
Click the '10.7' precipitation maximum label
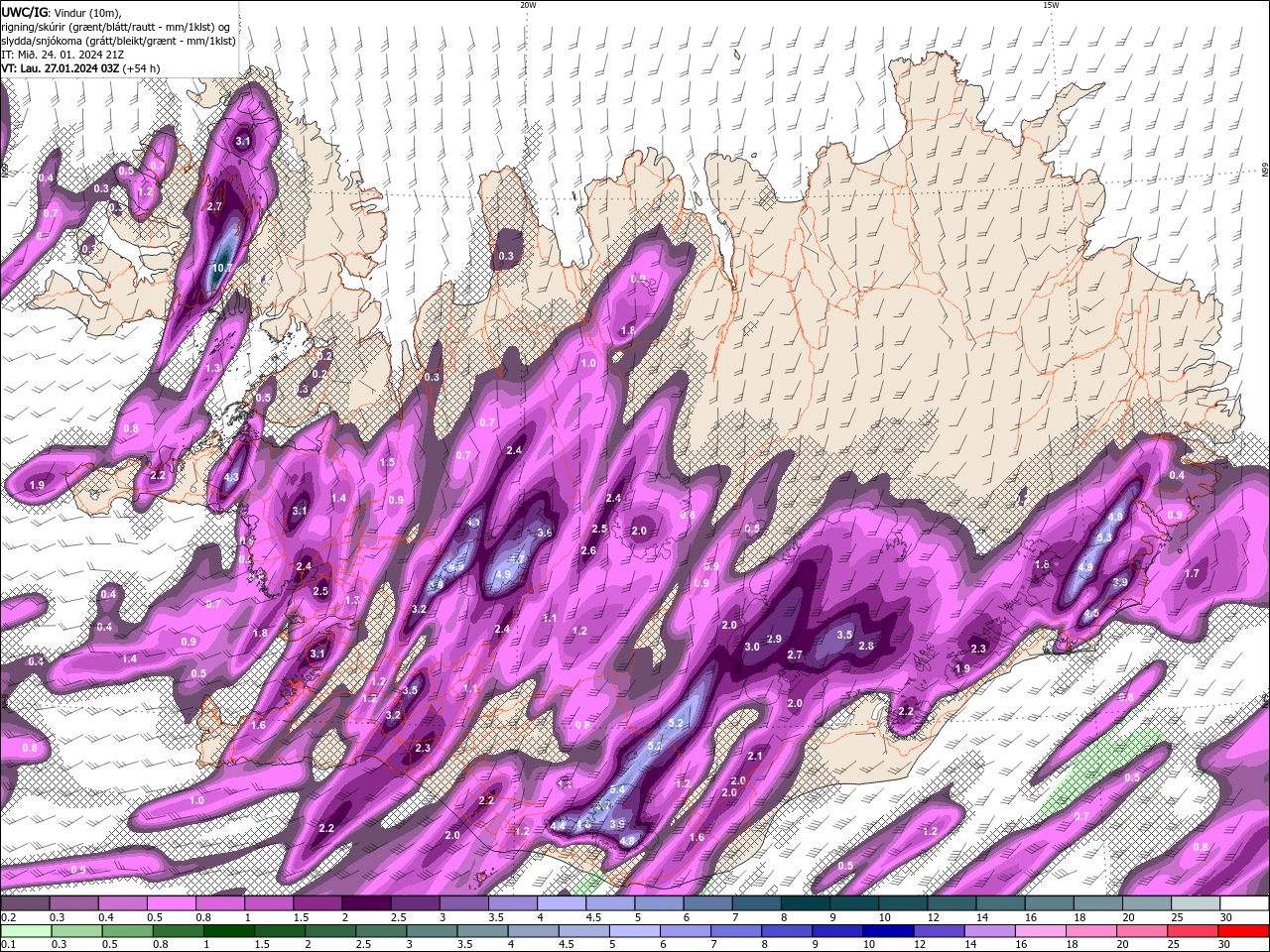[x=222, y=269]
